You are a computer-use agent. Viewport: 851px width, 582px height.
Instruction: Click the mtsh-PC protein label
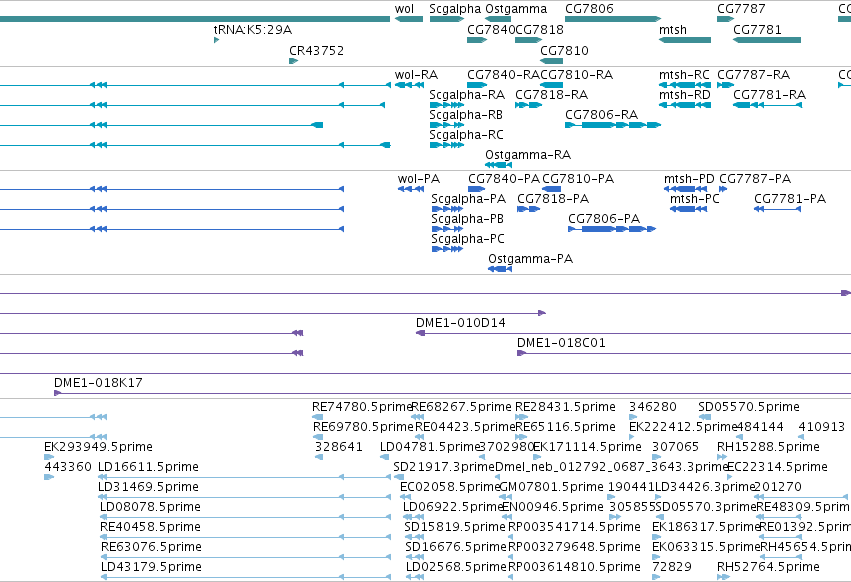[x=695, y=199]
